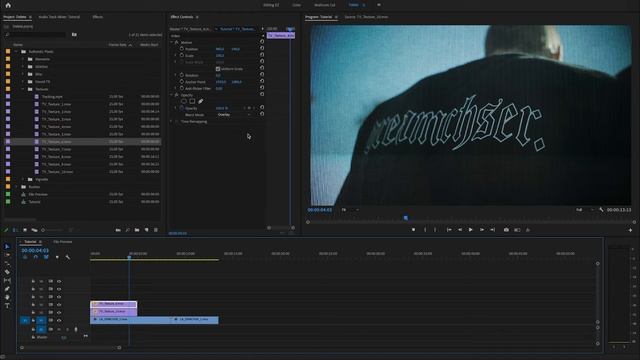Toggle the Position animation stopwatch

click(x=182, y=49)
